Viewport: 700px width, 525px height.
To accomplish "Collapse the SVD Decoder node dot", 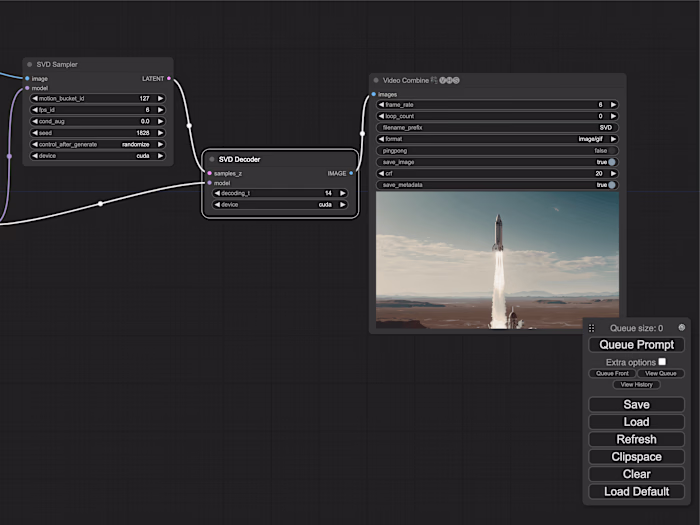I will coord(212,159).
